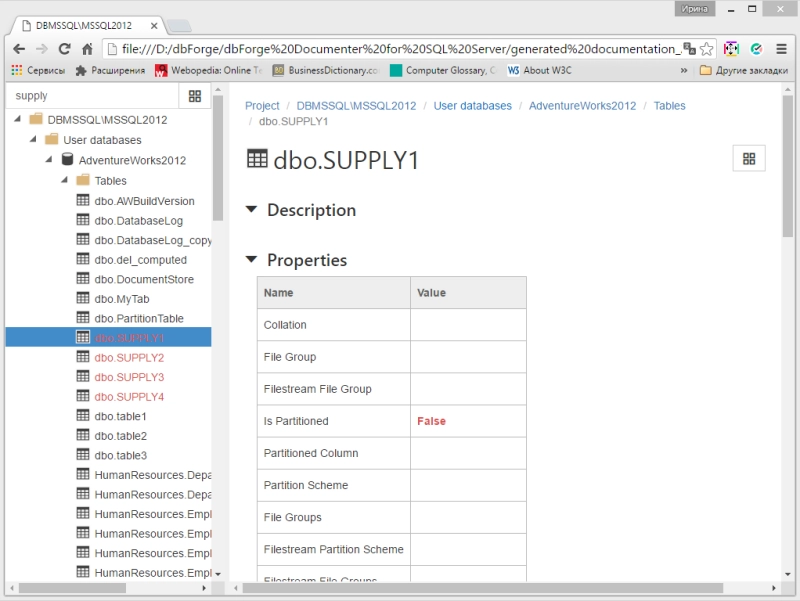
Task: Collapse the AdventureWorks2012 tree node
Action: (x=49, y=159)
